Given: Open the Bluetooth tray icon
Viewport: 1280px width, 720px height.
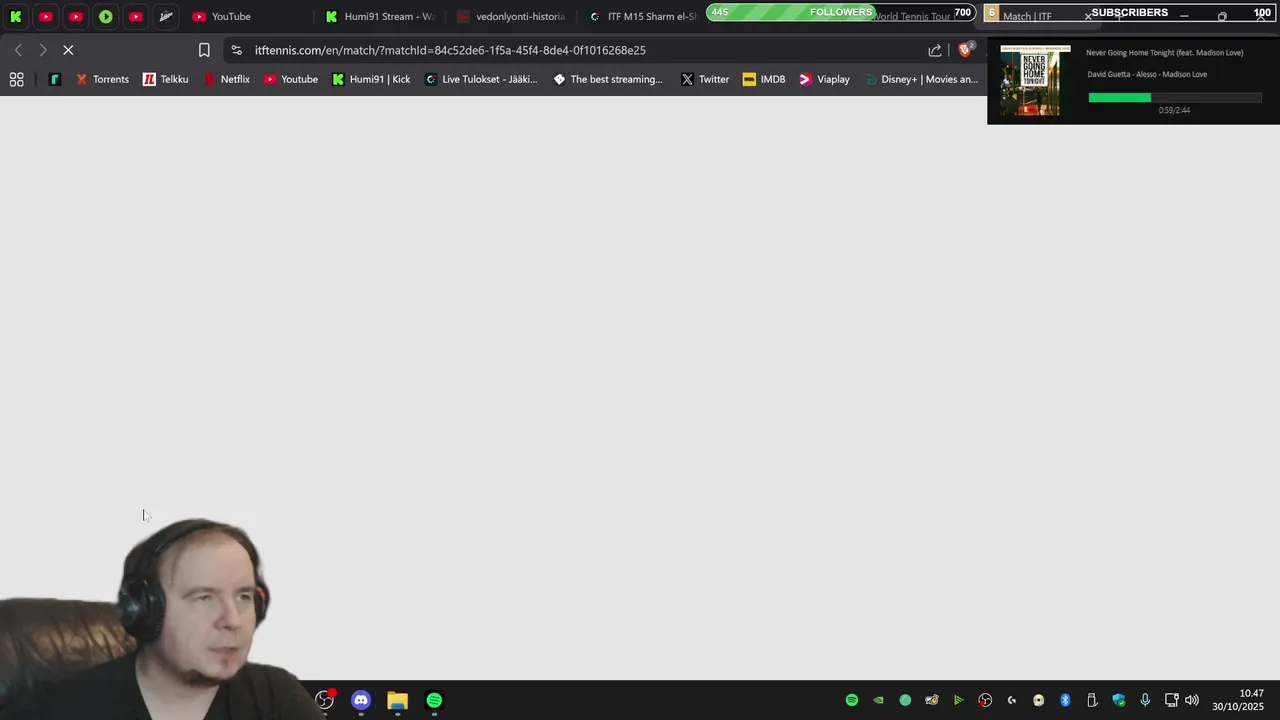Looking at the screenshot, I should (x=1065, y=700).
